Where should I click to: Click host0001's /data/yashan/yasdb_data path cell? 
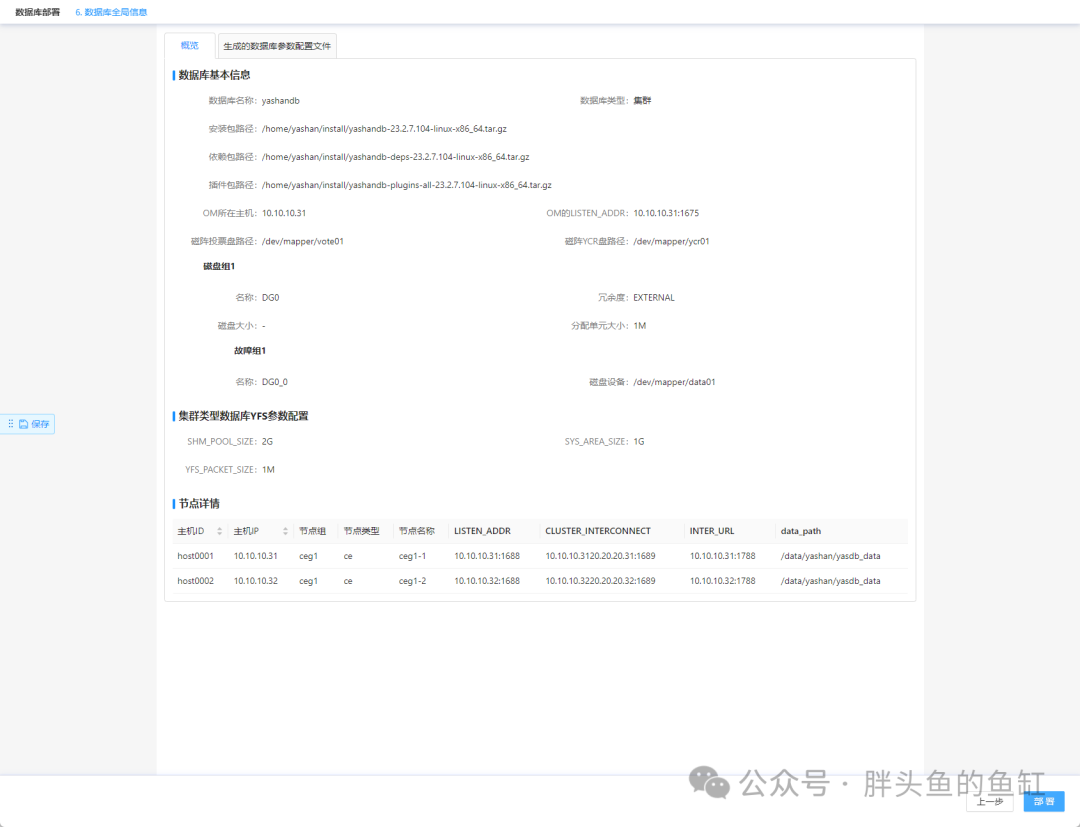(x=831, y=556)
